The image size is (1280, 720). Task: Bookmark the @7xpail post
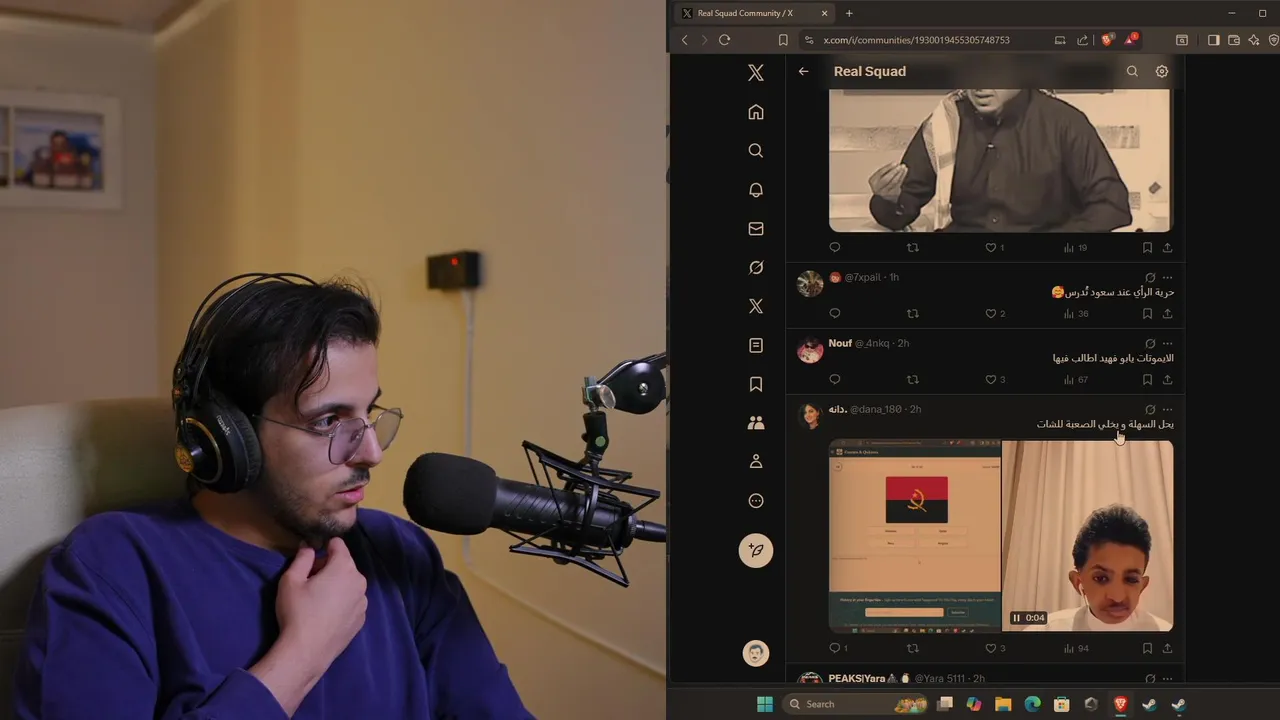pyautogui.click(x=1147, y=314)
